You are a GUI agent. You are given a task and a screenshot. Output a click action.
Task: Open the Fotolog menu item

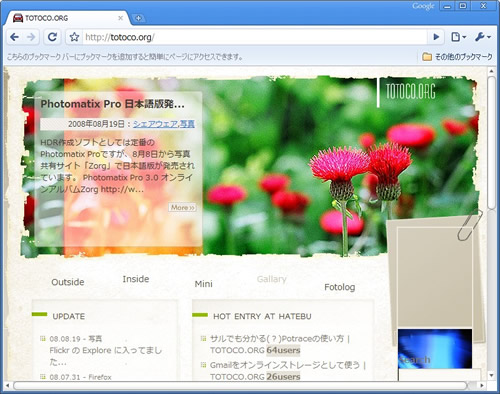click(x=340, y=287)
